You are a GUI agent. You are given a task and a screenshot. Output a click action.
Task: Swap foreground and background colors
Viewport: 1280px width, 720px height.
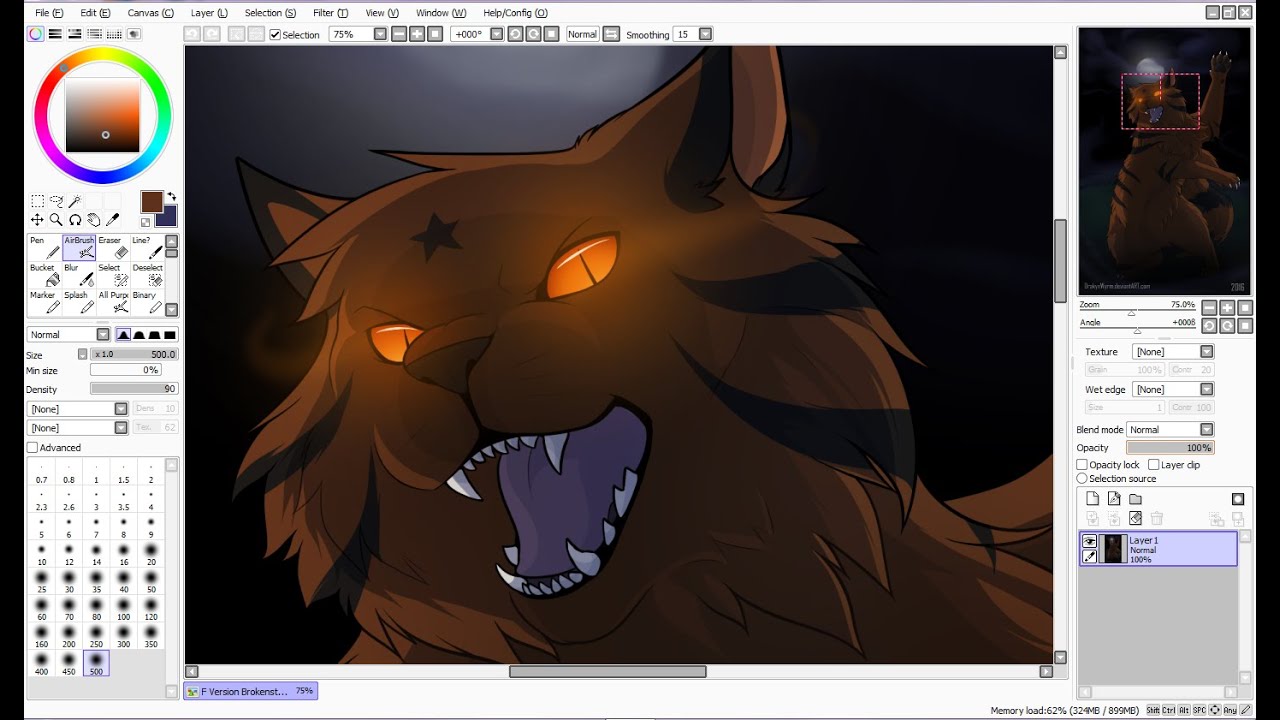click(x=171, y=197)
